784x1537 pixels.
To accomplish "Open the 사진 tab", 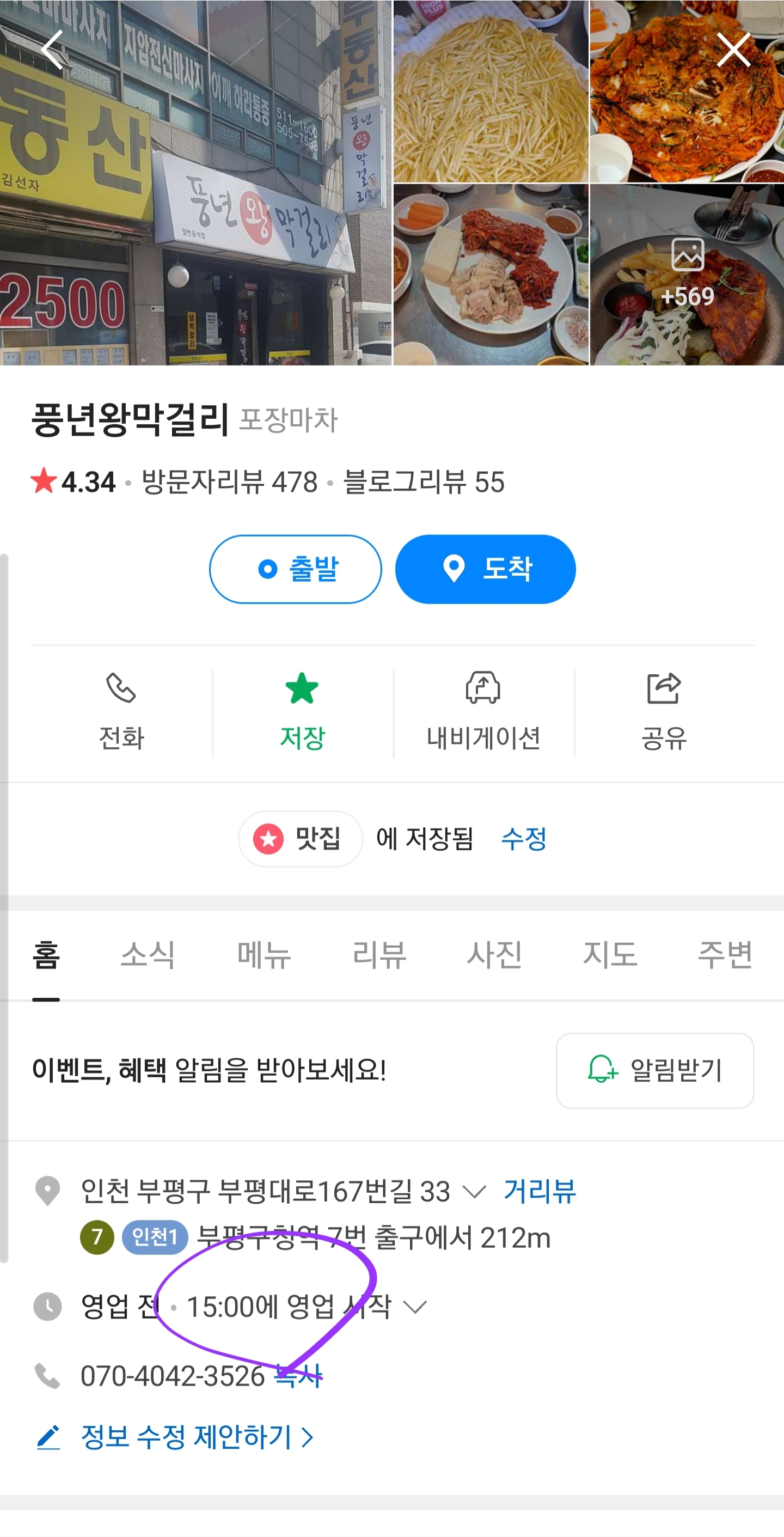I will [494, 954].
